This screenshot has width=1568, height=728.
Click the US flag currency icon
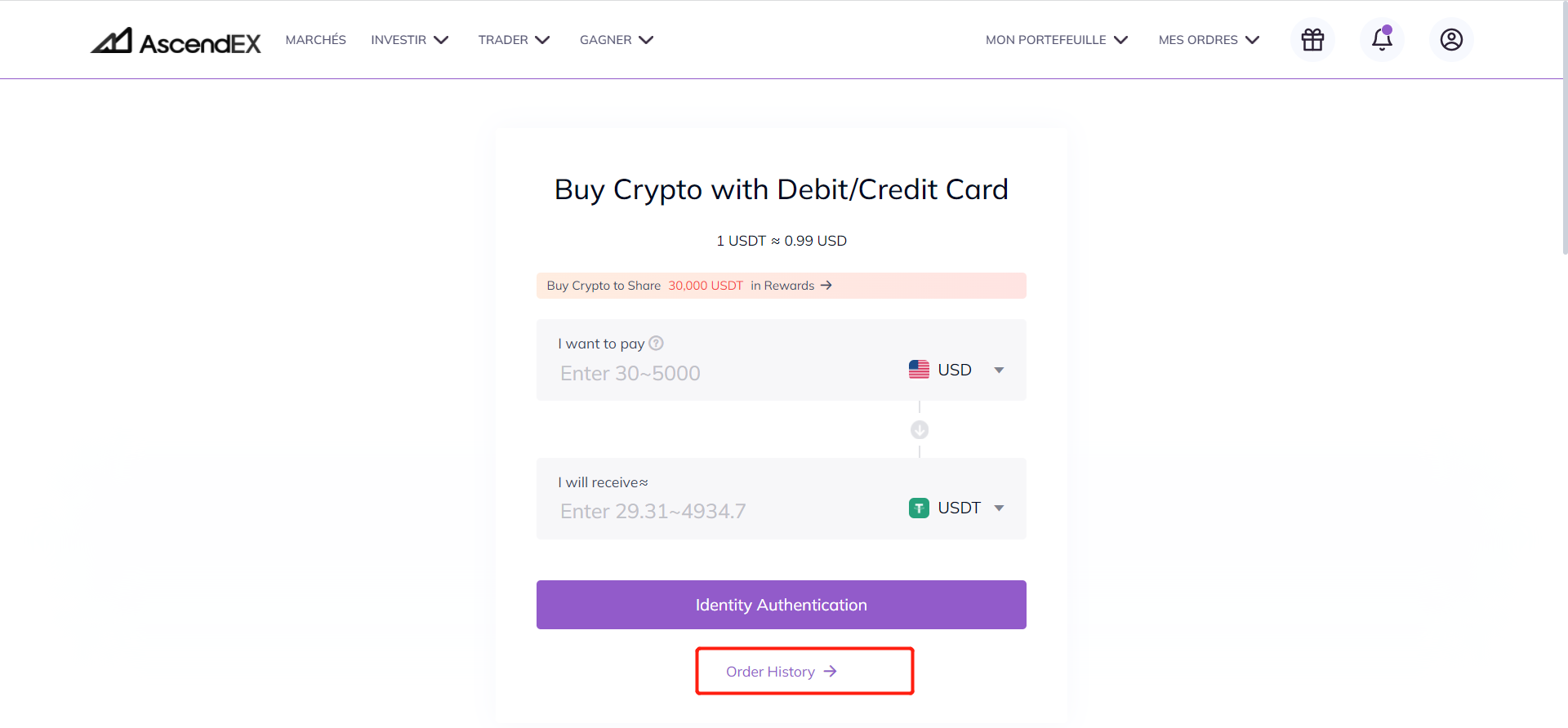tap(919, 370)
